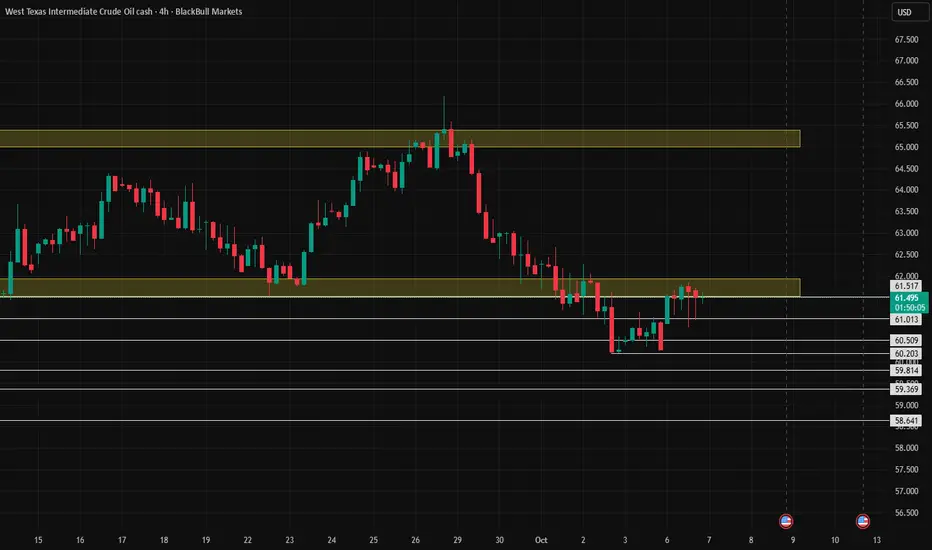Open the USD currency selector
This screenshot has width=932, height=550.
tap(910, 12)
